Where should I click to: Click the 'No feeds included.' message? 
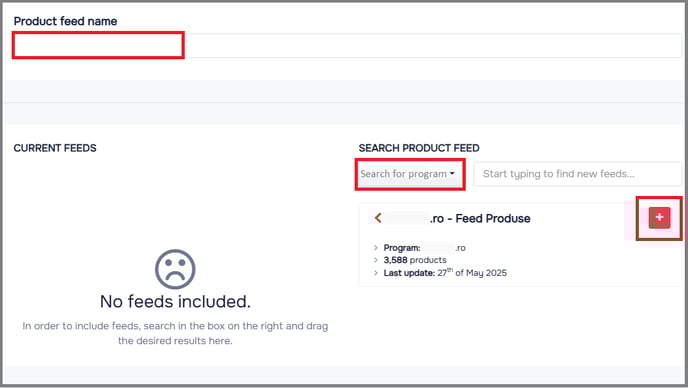(x=175, y=302)
